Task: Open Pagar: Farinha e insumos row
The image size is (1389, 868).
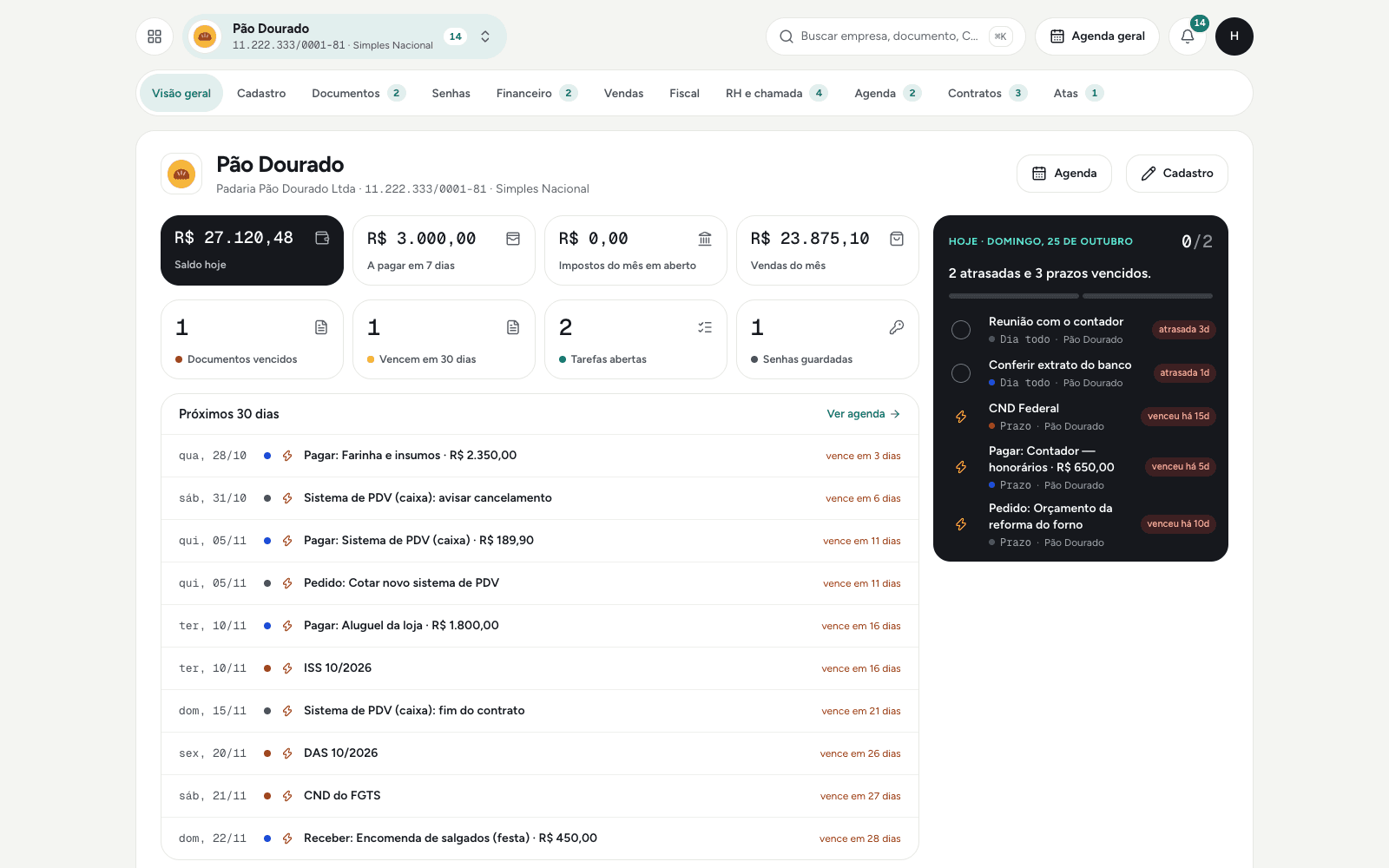Action: click(x=540, y=456)
